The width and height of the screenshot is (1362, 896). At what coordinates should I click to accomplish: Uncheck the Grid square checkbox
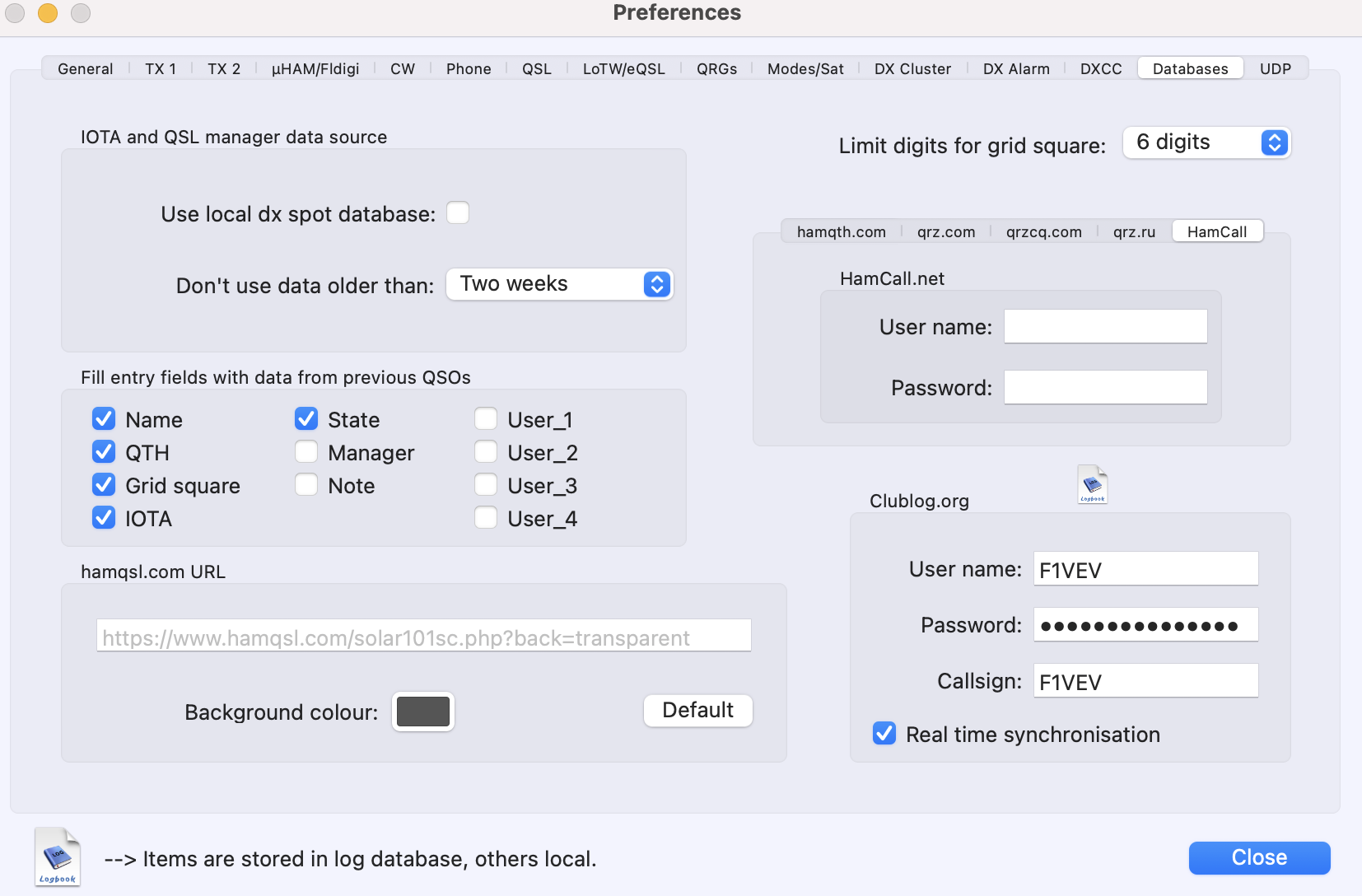click(x=104, y=485)
